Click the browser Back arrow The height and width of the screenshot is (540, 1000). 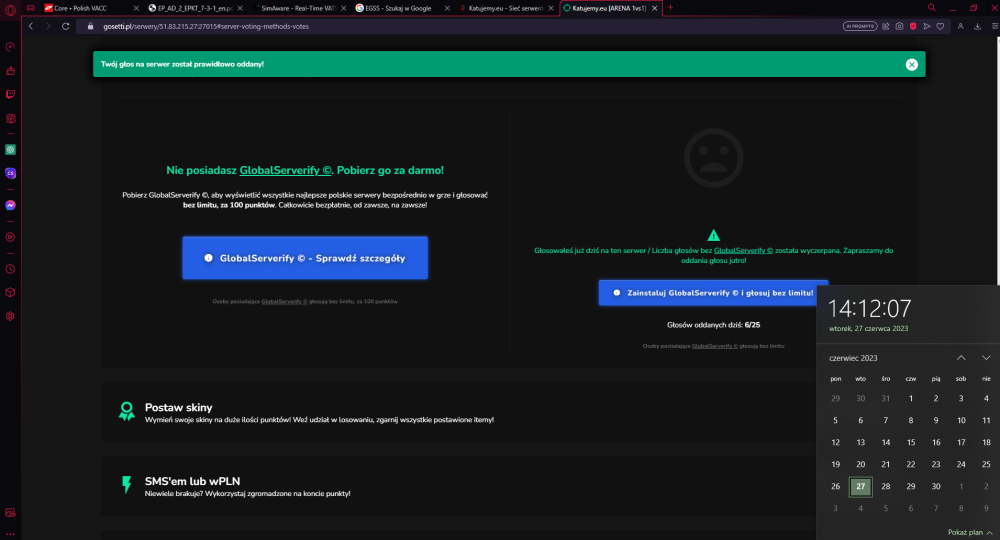tap(31, 26)
